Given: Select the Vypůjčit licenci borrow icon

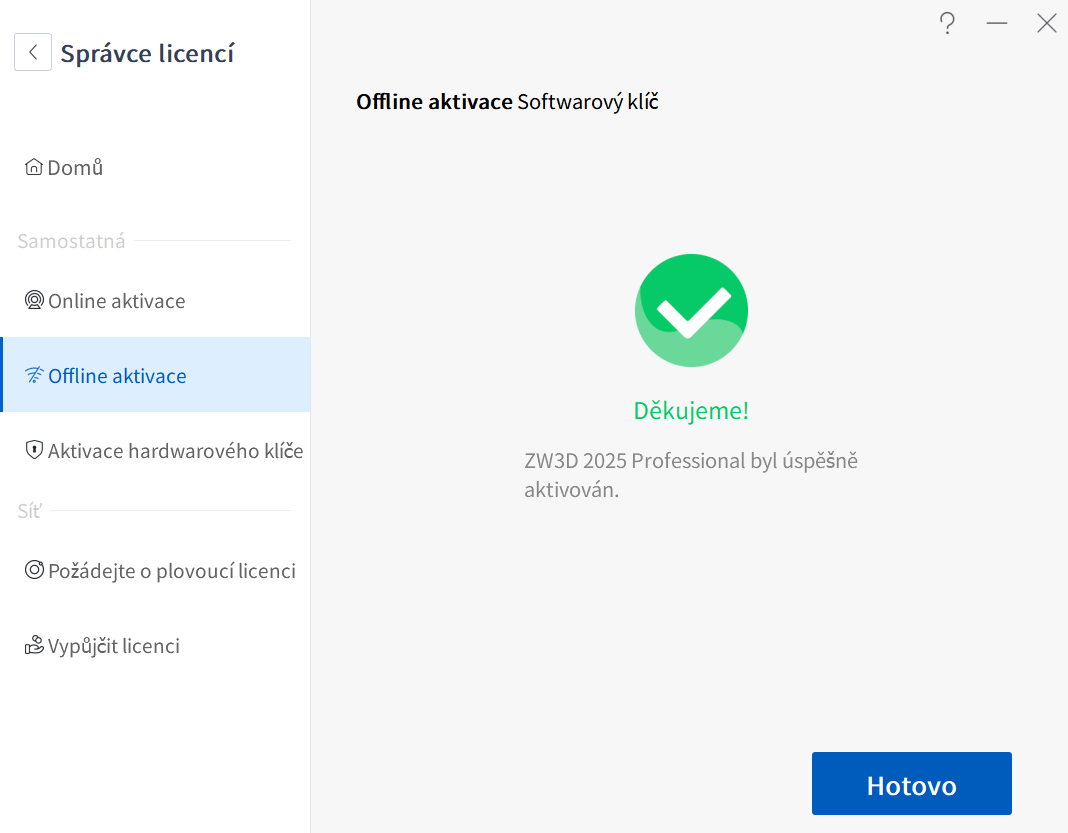Looking at the screenshot, I should click(35, 645).
